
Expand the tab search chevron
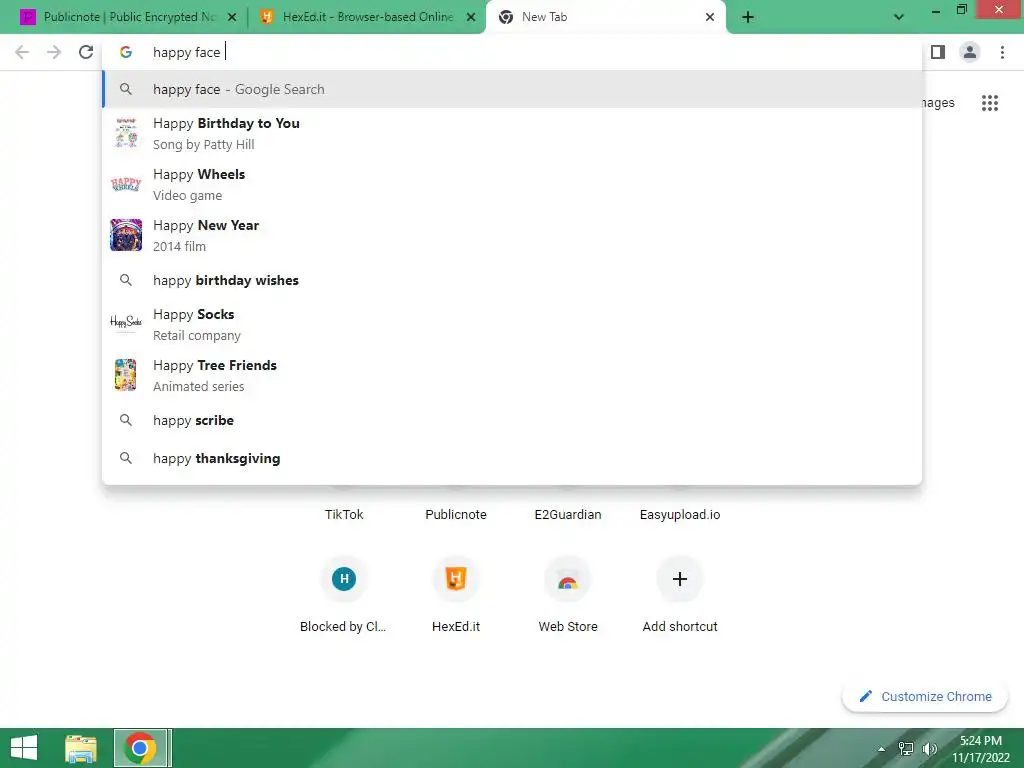click(899, 17)
